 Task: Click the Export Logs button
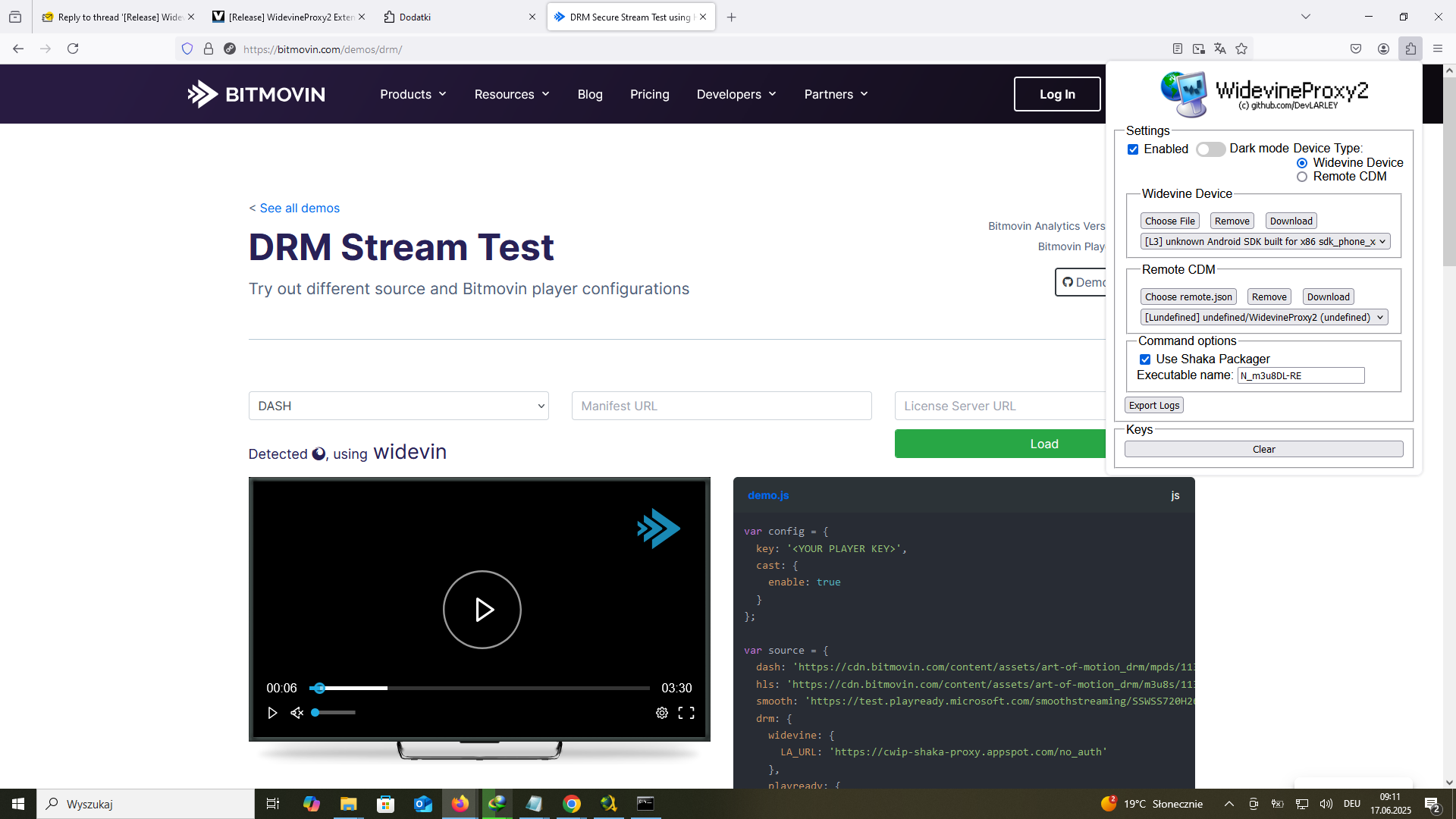click(x=1153, y=406)
